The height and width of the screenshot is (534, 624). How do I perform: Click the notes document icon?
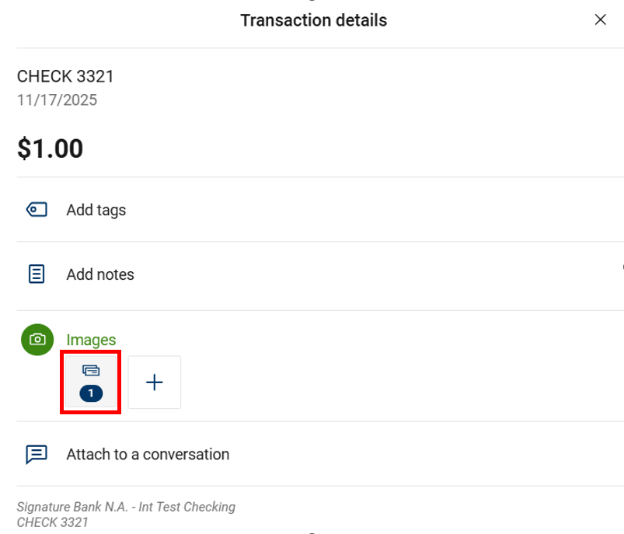point(37,274)
